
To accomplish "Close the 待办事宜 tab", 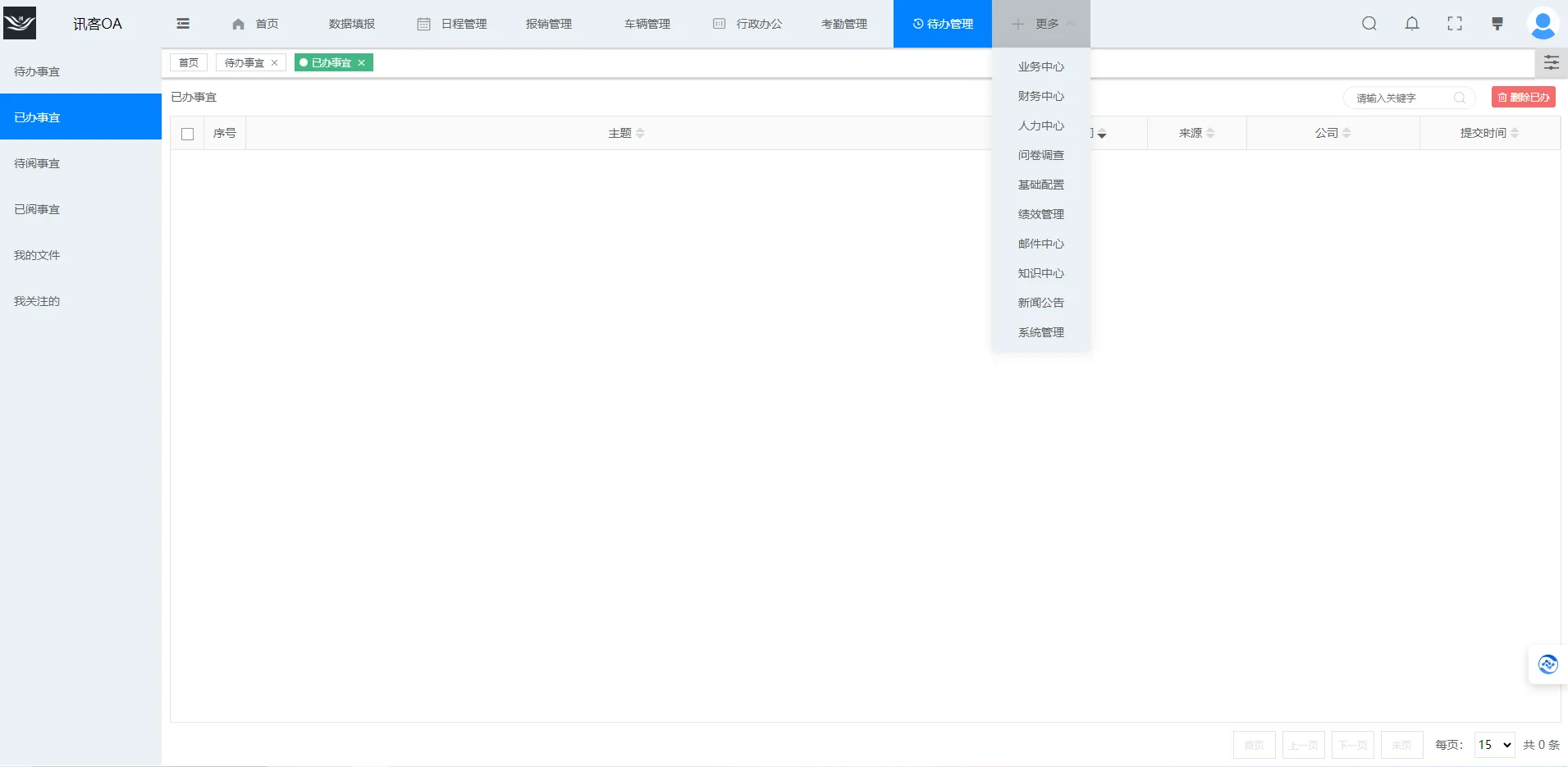I will click(275, 63).
